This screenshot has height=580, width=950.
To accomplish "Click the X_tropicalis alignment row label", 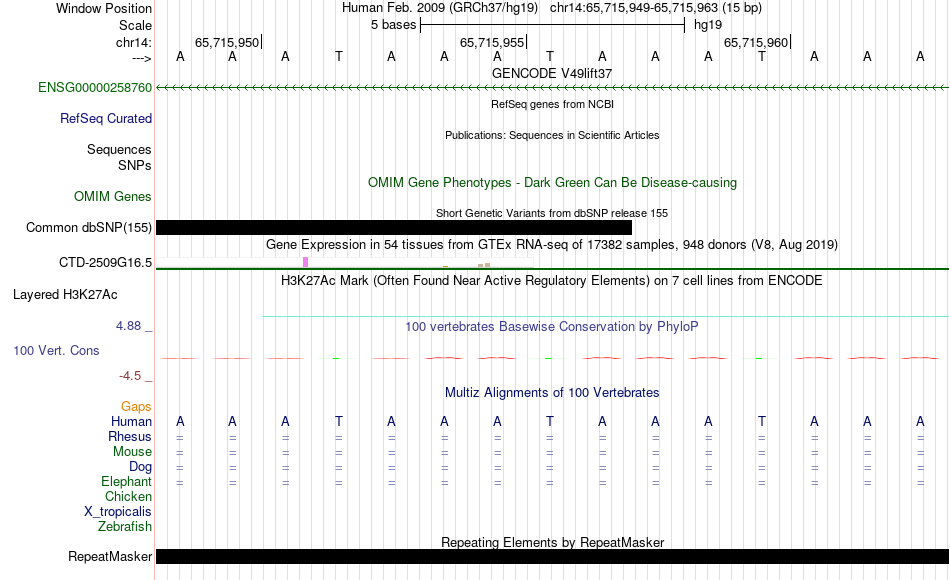I will pos(118,512).
